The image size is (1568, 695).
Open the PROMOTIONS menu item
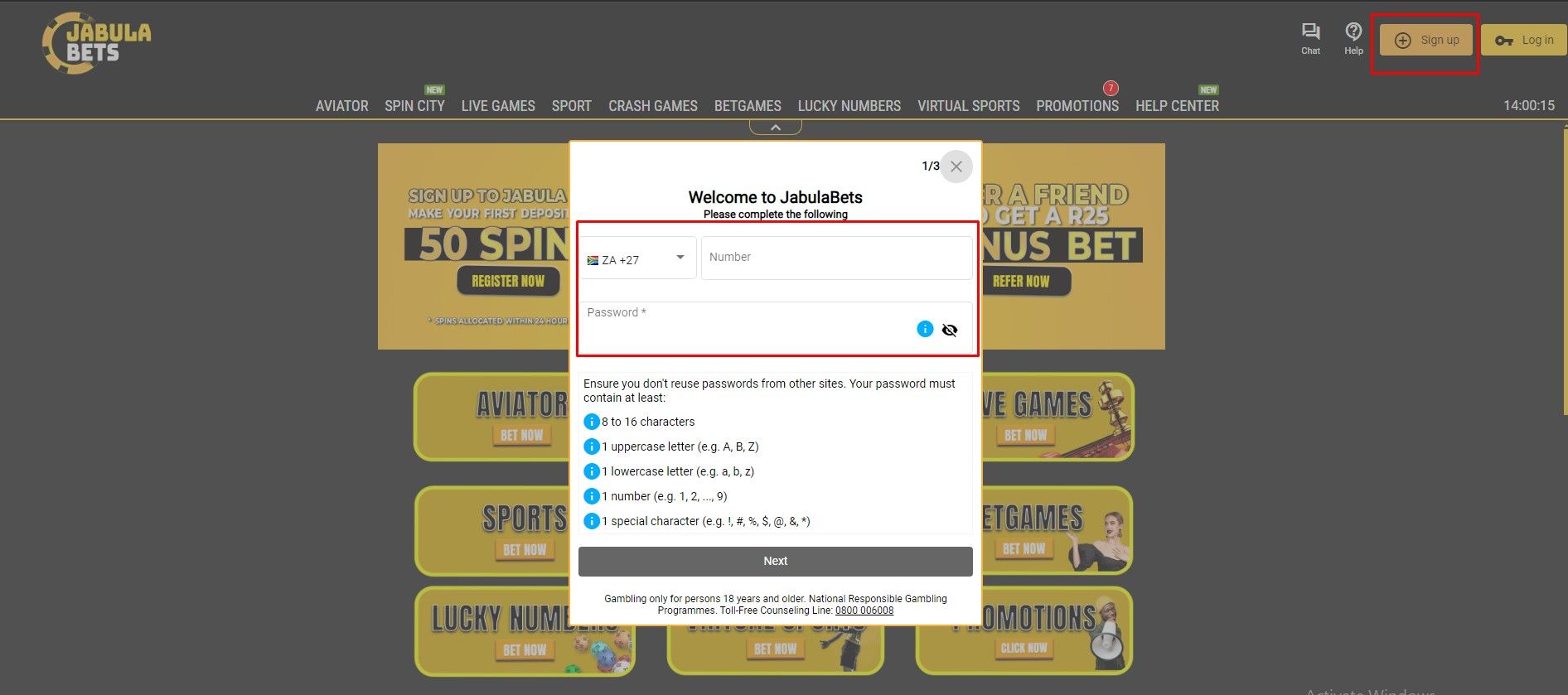click(x=1077, y=106)
